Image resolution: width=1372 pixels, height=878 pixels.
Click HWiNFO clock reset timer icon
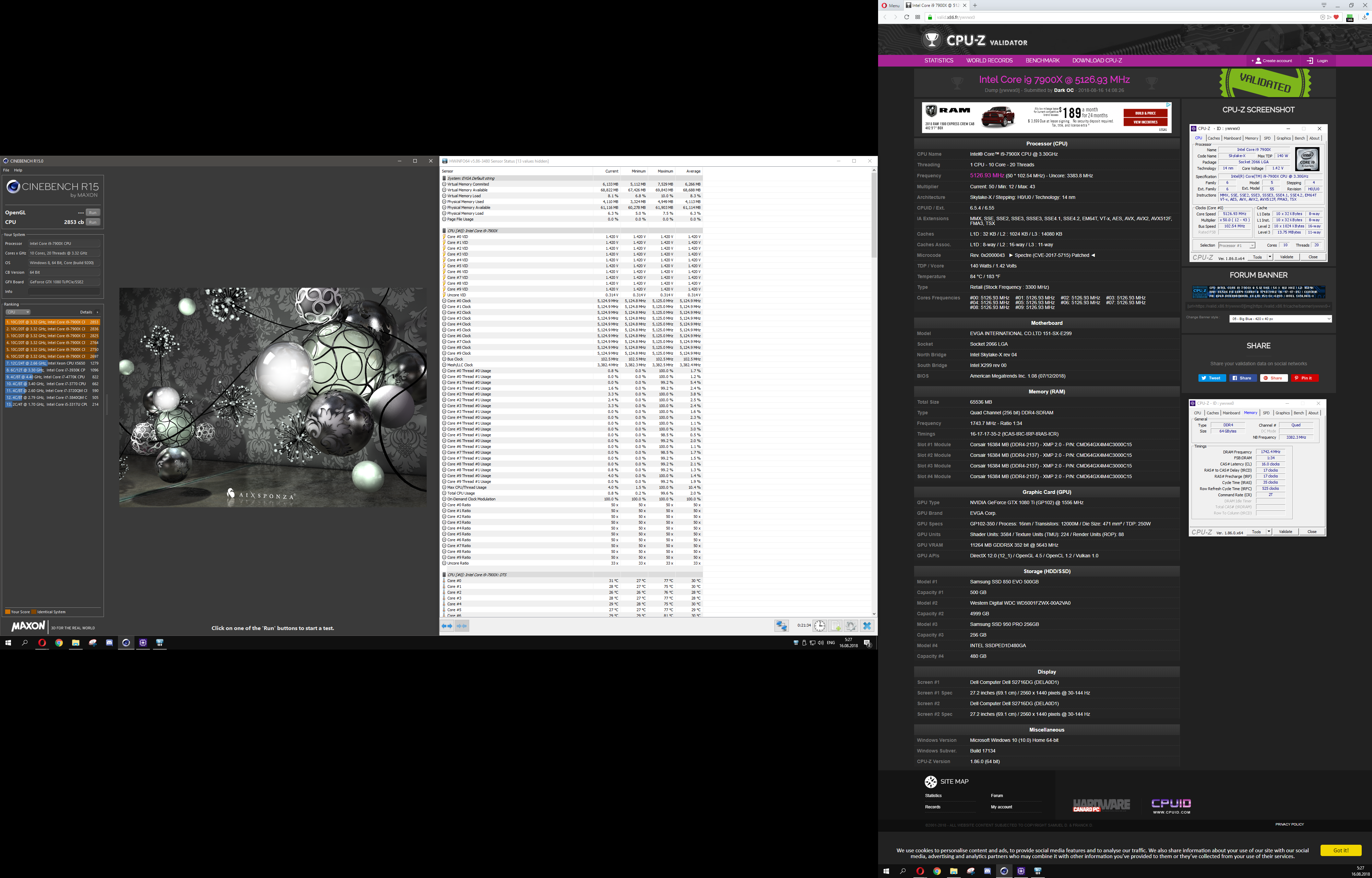(819, 626)
